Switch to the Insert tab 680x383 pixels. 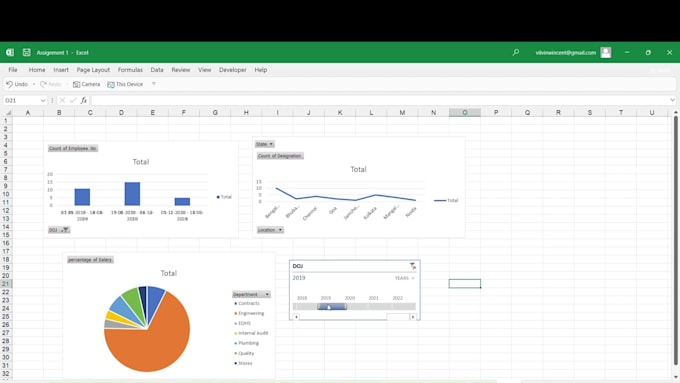61,70
